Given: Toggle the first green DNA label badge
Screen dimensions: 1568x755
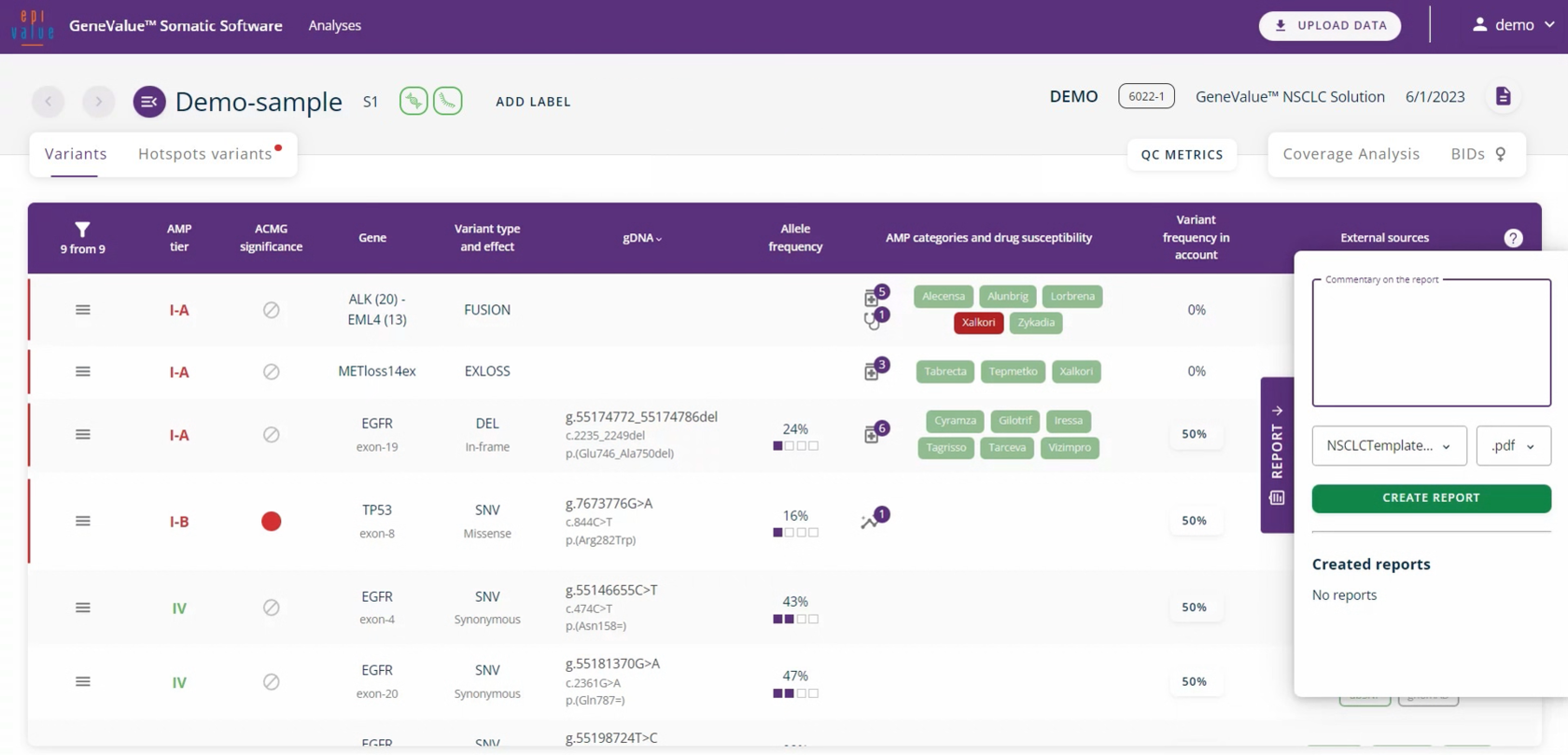Looking at the screenshot, I should 413,101.
